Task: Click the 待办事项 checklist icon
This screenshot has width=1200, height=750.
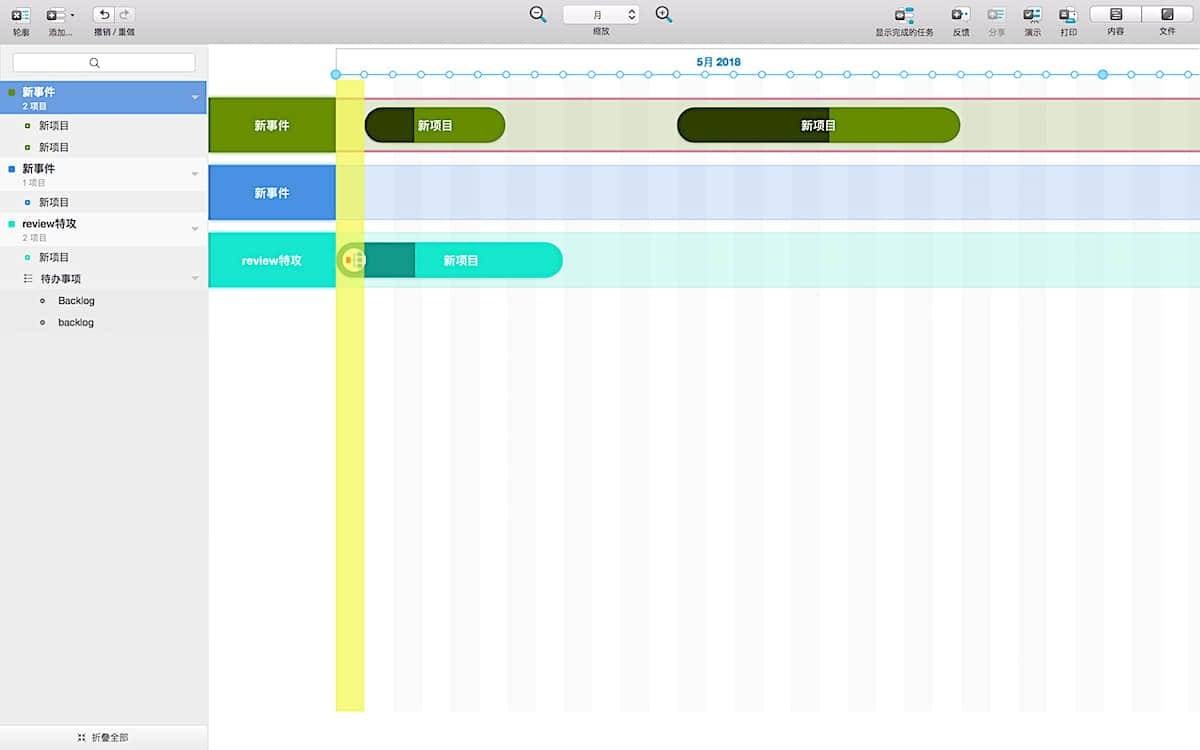Action: tap(28, 279)
